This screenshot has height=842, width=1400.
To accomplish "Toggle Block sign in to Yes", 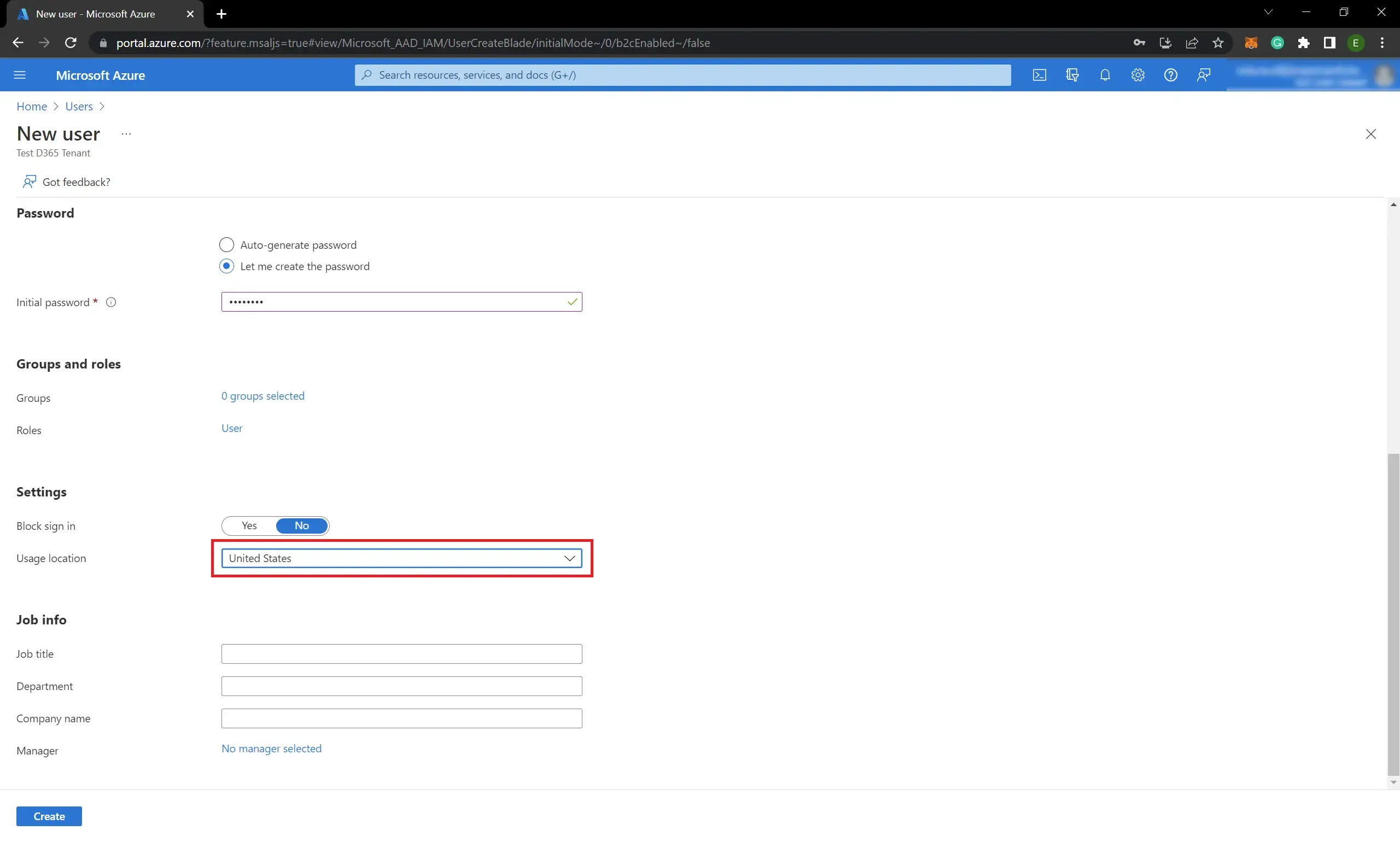I will coord(249,525).
